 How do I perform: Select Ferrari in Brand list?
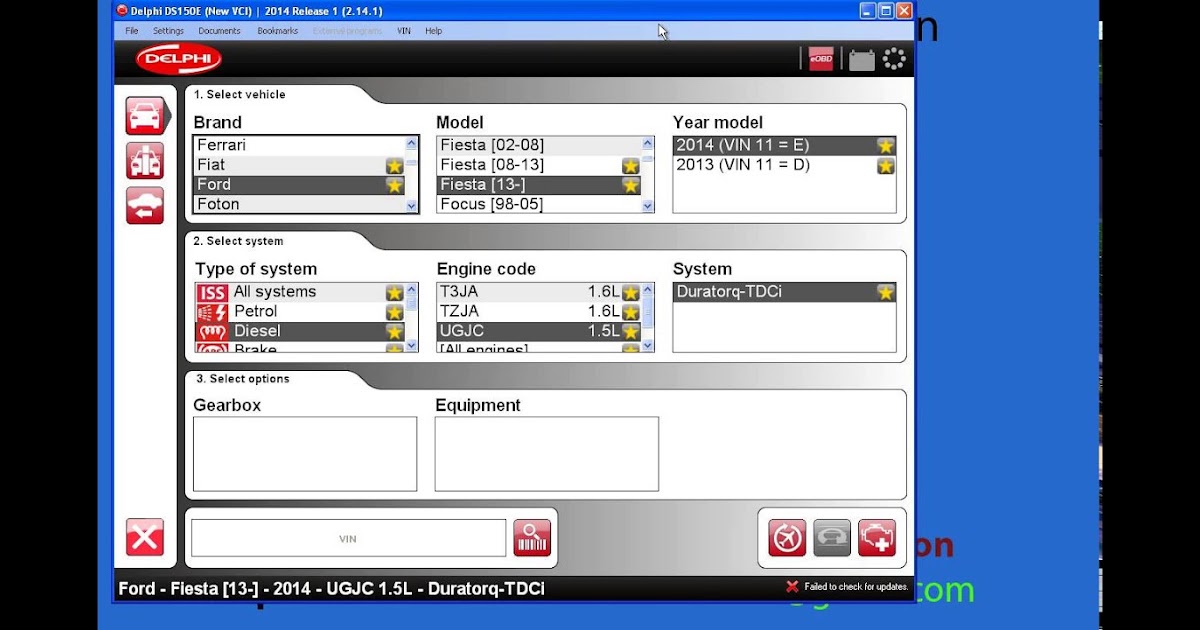click(x=299, y=145)
